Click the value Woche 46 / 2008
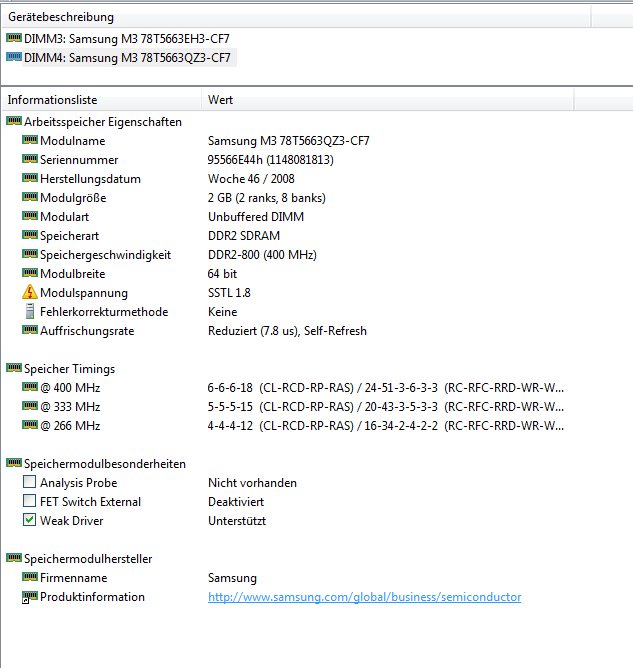 [x=251, y=179]
